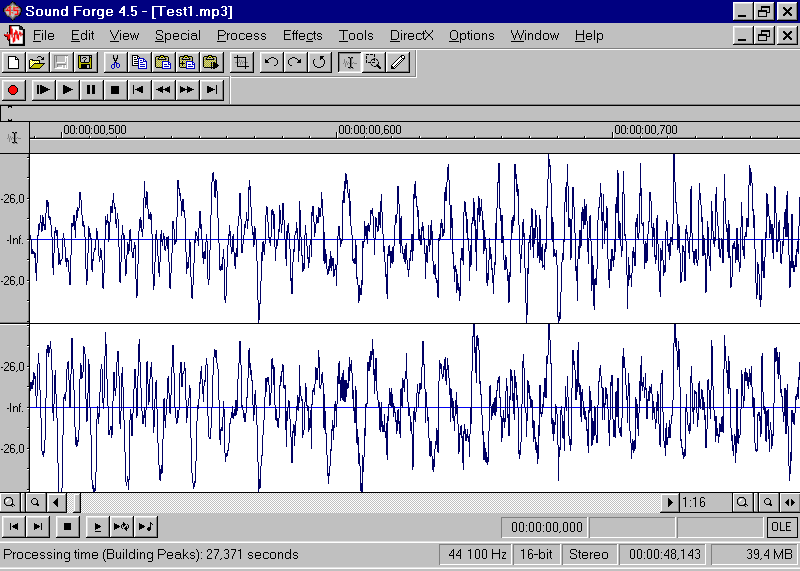Select the Cut scissors icon
Screen dimensions: 800x571
point(115,62)
